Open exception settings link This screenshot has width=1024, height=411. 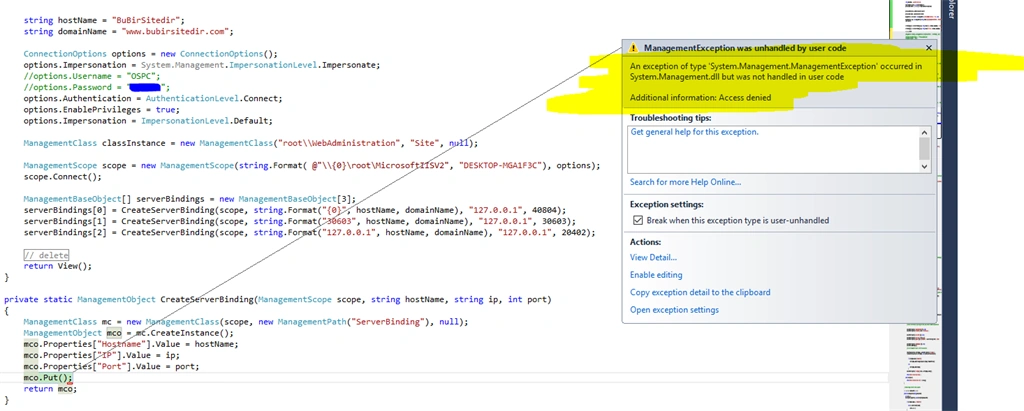(674, 310)
